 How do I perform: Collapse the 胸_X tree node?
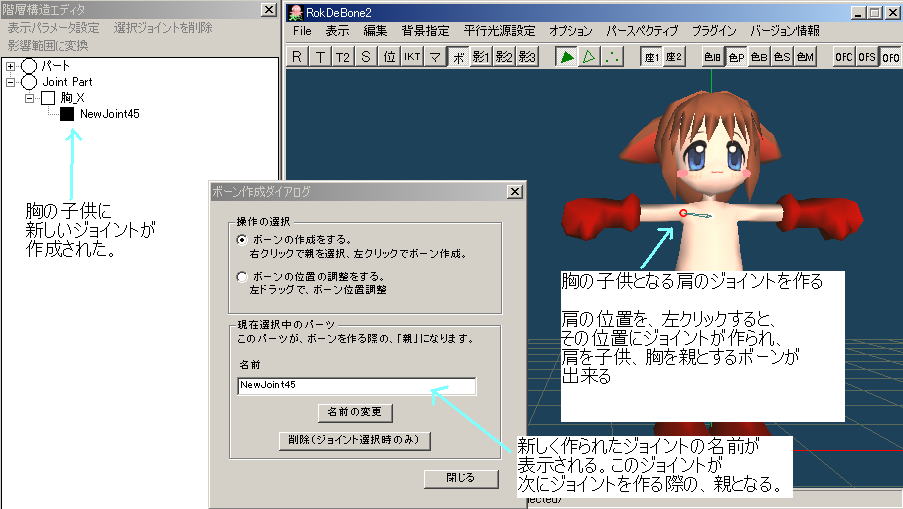click(31, 98)
